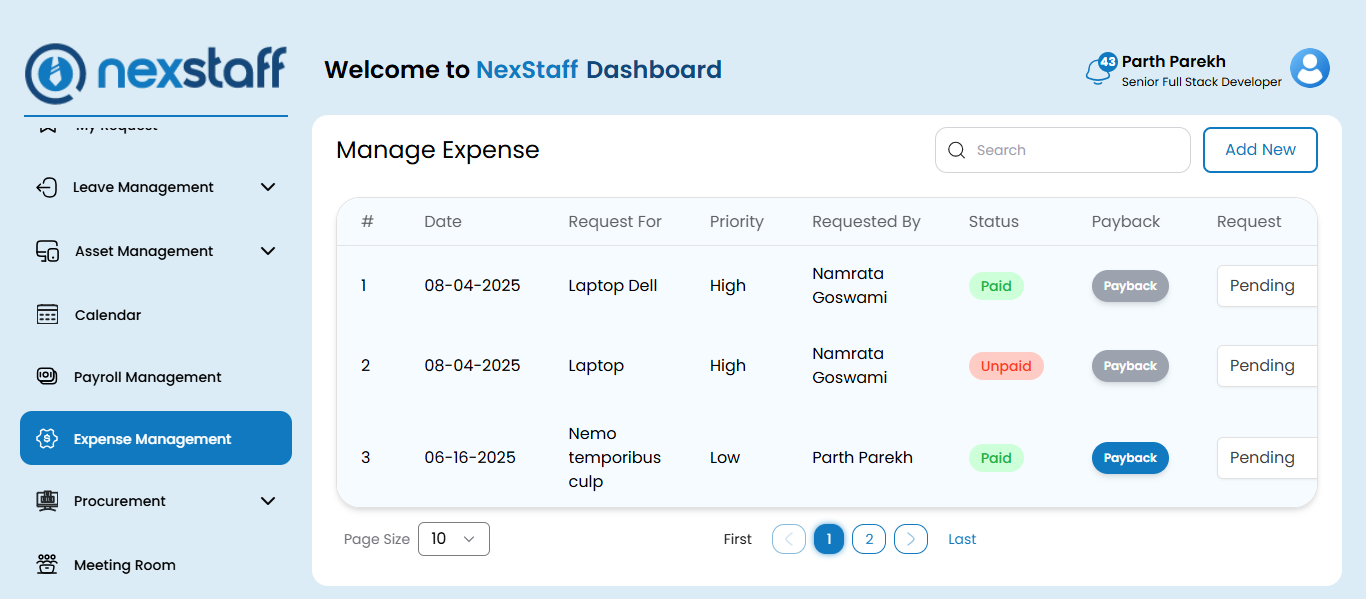Viewport: 1366px width, 599px height.
Task: Expand the Leave Management submenu chevron
Action: click(x=268, y=187)
